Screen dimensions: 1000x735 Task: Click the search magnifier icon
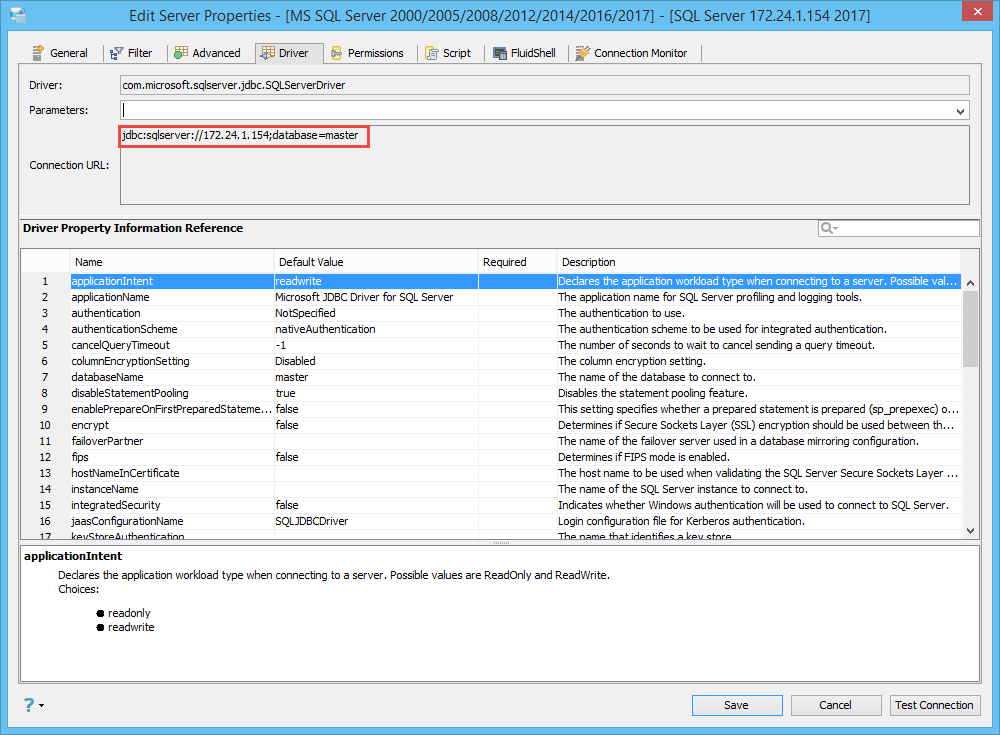point(828,228)
